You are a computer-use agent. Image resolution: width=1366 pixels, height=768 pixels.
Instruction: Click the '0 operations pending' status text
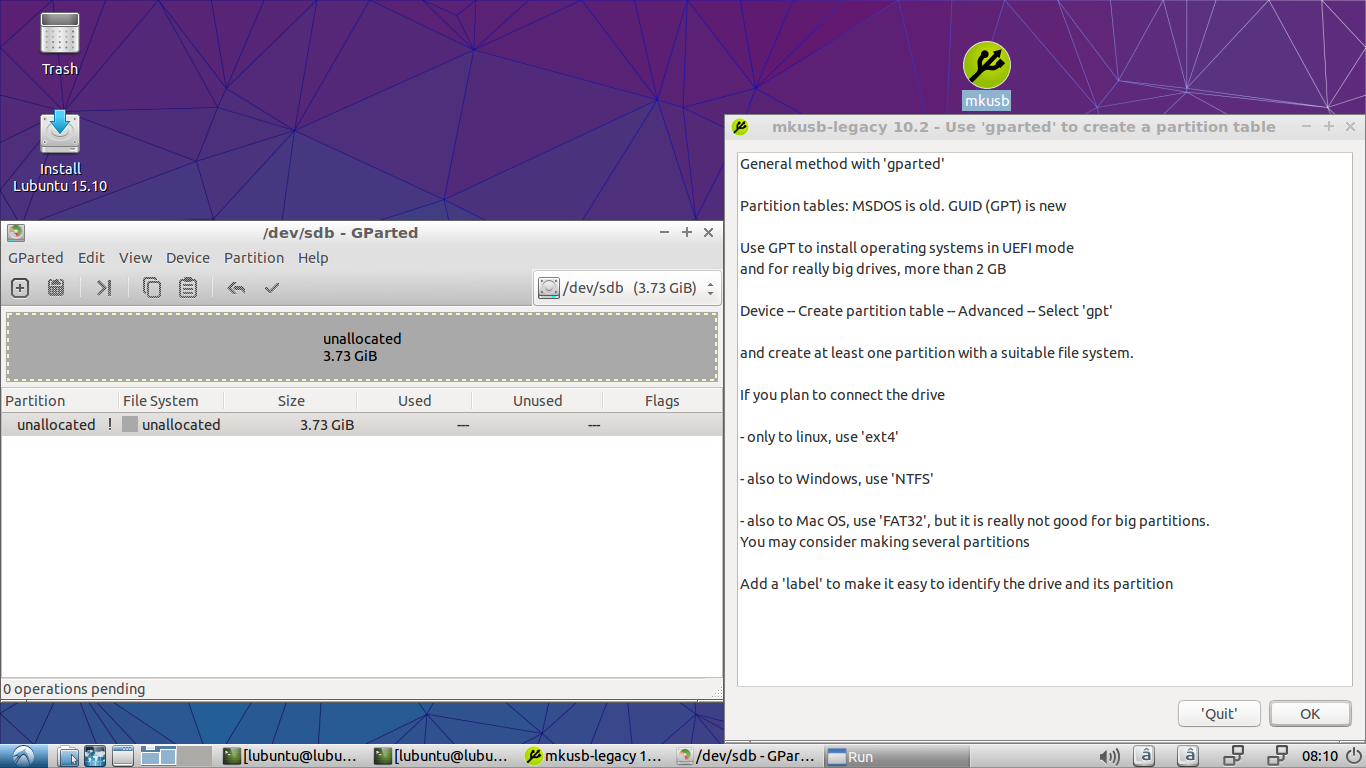(x=74, y=689)
